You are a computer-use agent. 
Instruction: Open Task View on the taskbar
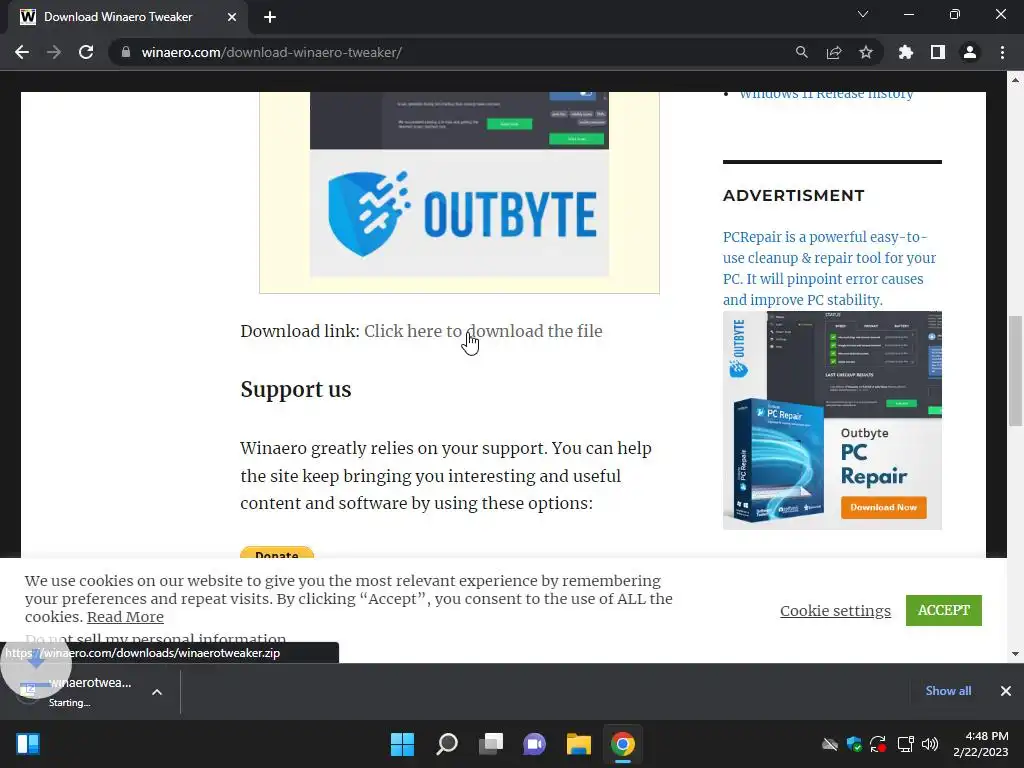pos(490,744)
